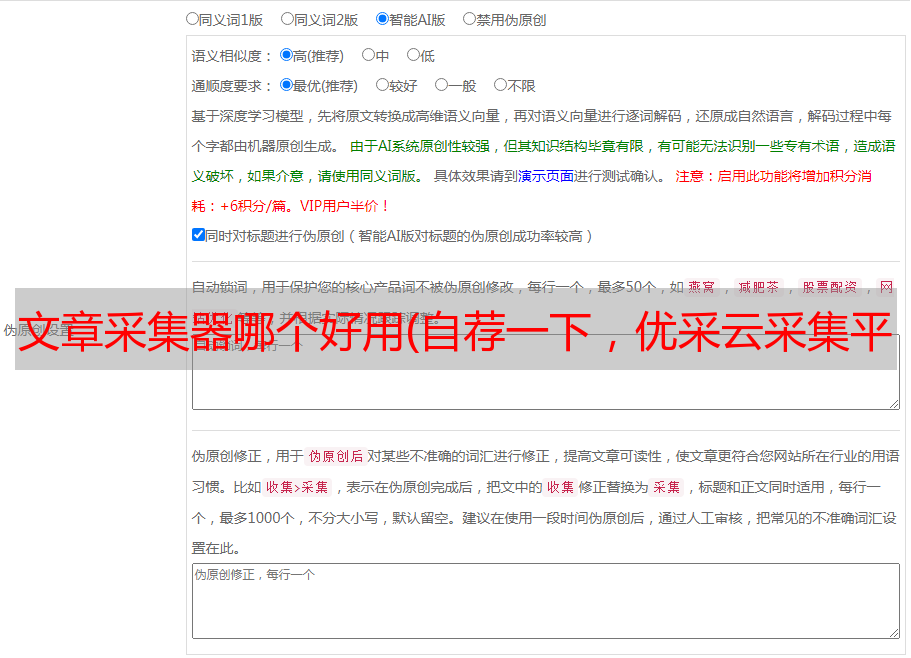The image size is (911, 658).
Task: Click into the 自动锁词 textarea
Action: coord(546,372)
